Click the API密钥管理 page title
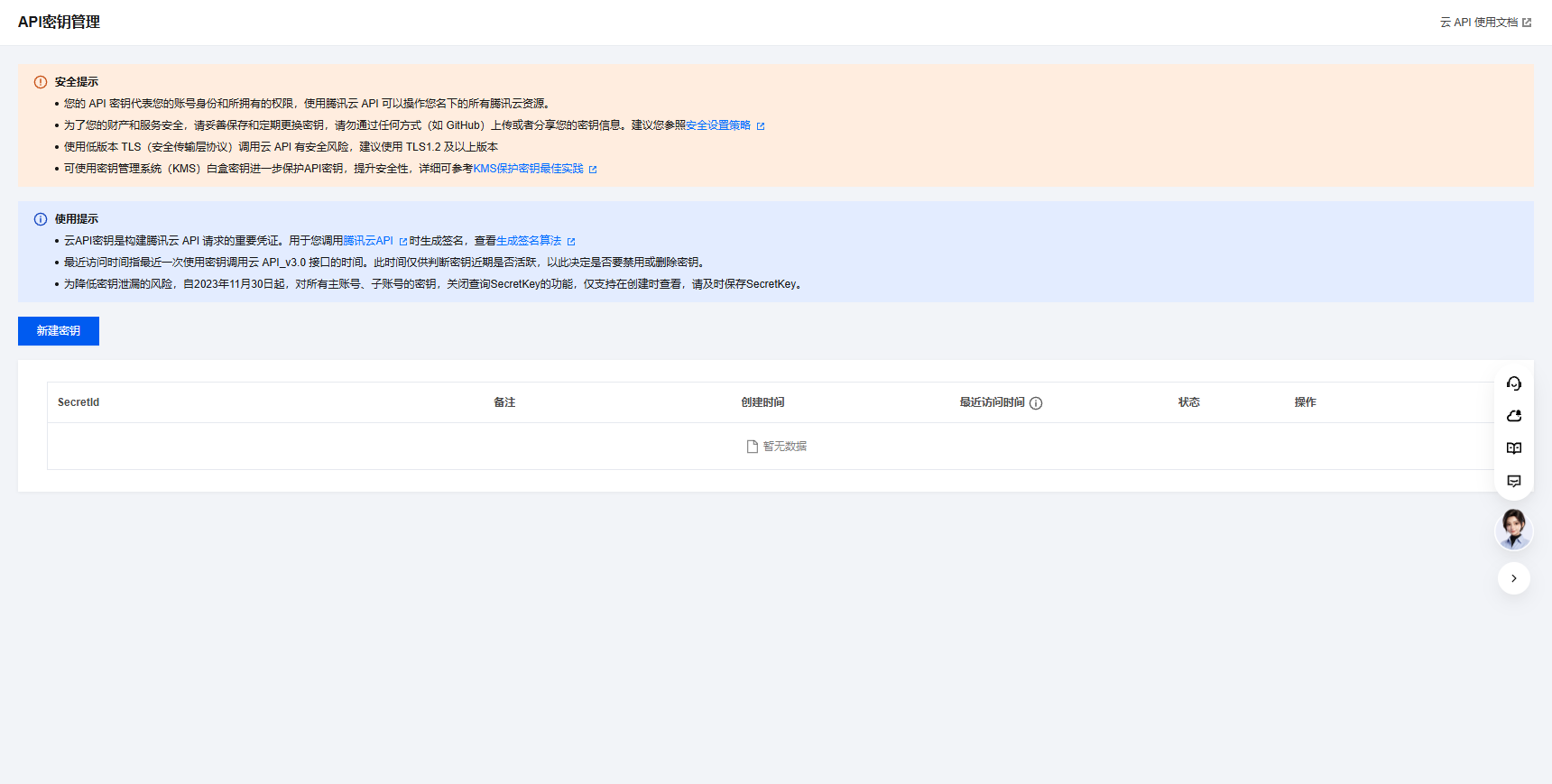 tap(59, 22)
